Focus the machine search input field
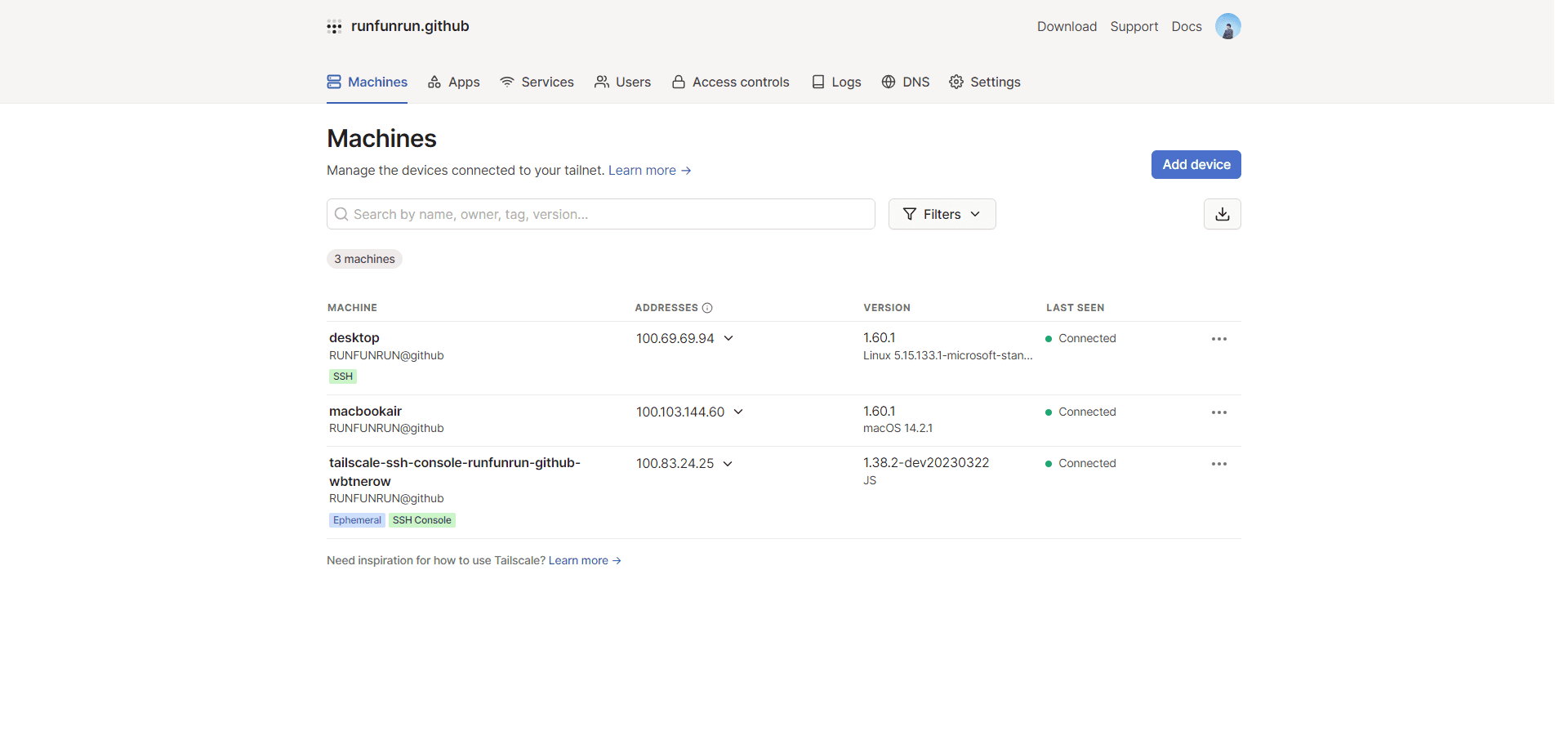Image resolution: width=1568 pixels, height=744 pixels. pyautogui.click(x=600, y=214)
